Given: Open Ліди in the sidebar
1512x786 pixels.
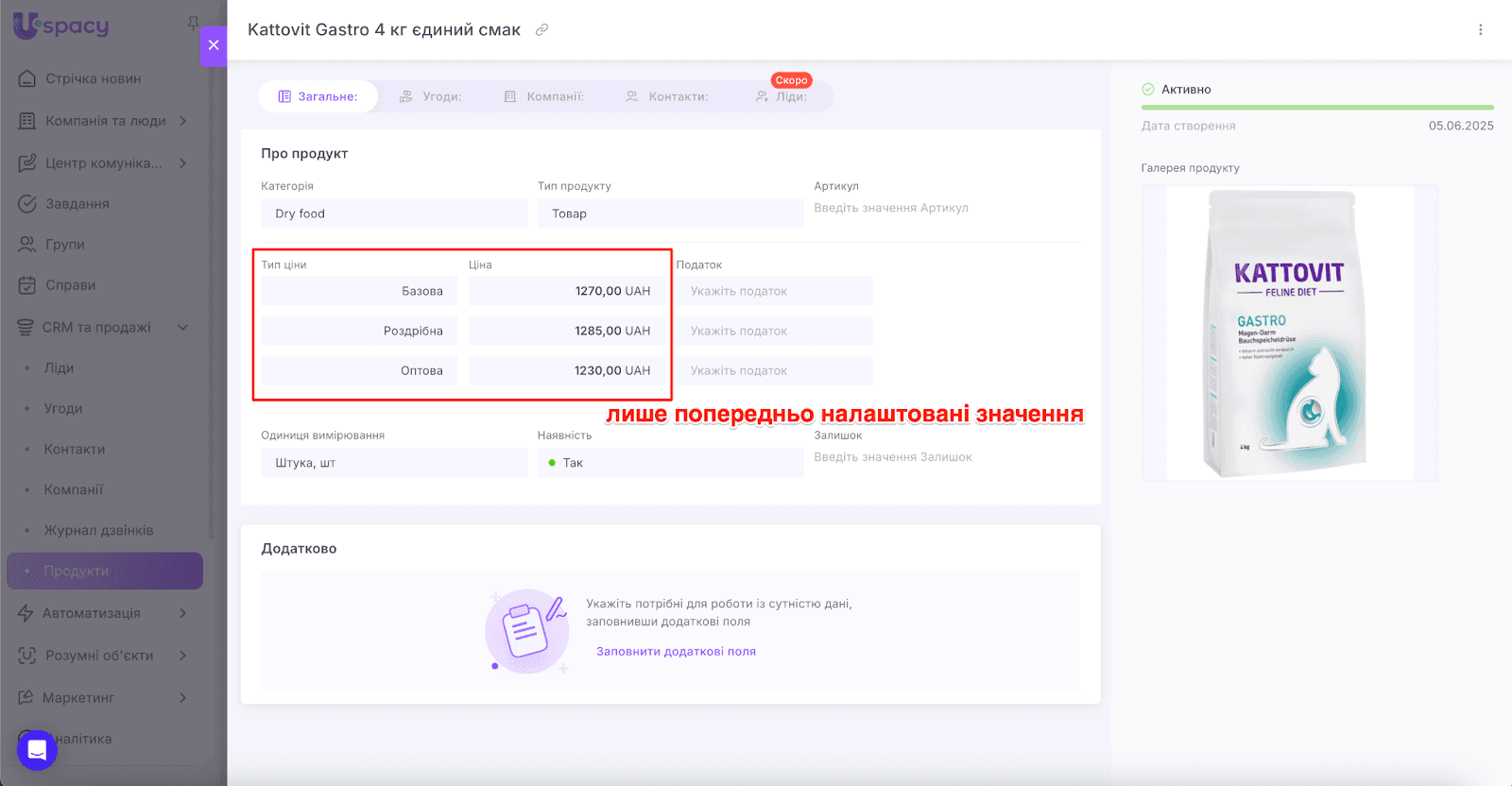Looking at the screenshot, I should 59,367.
